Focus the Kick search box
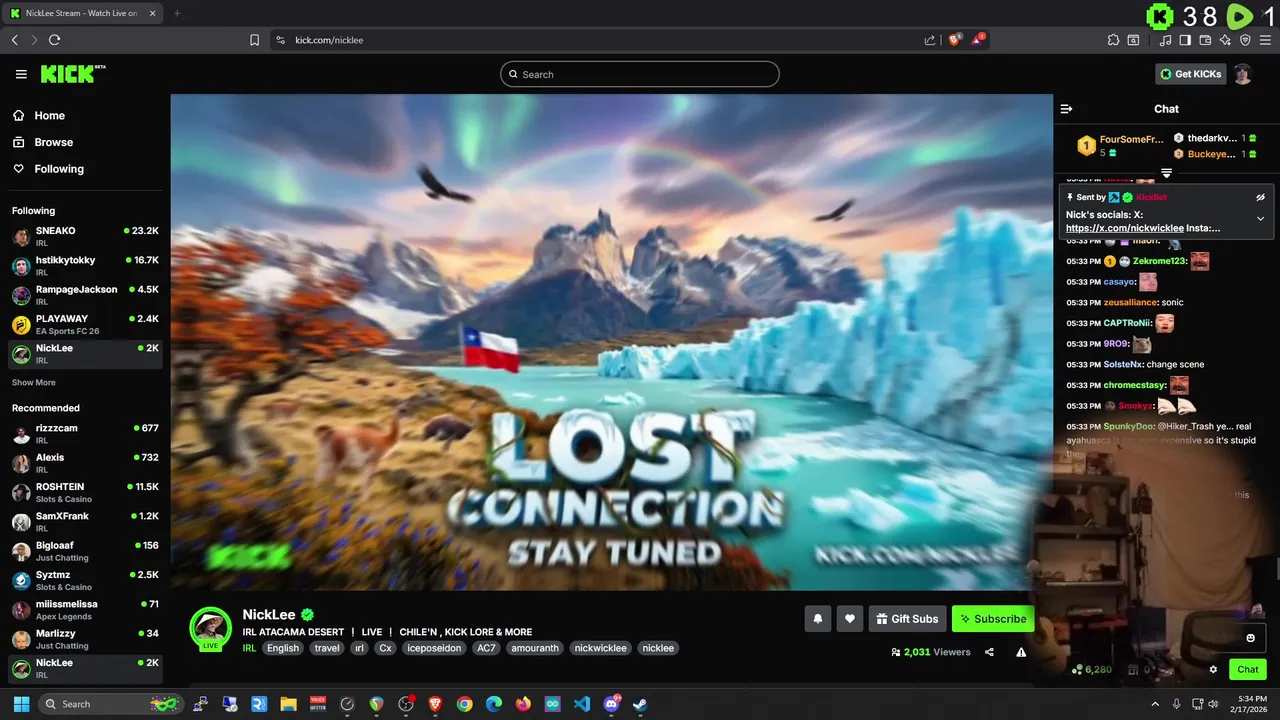Image resolution: width=1280 pixels, height=720 pixels. pyautogui.click(x=640, y=74)
